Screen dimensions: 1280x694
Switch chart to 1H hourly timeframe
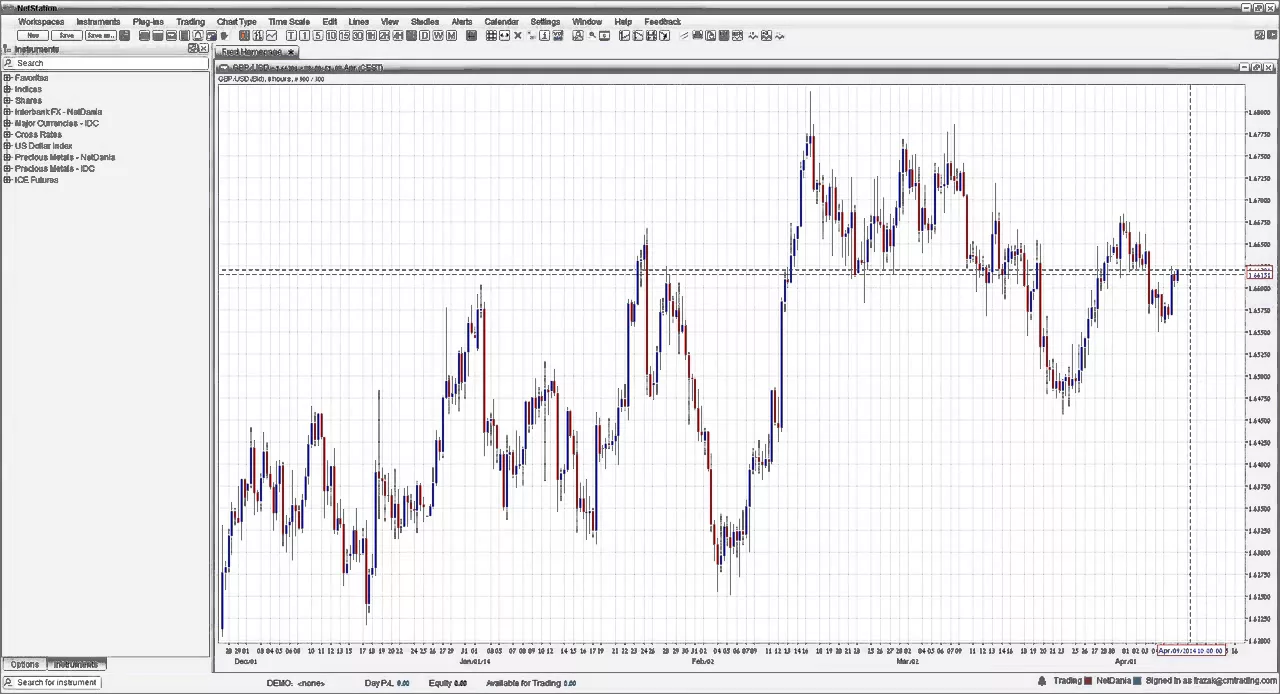371,36
